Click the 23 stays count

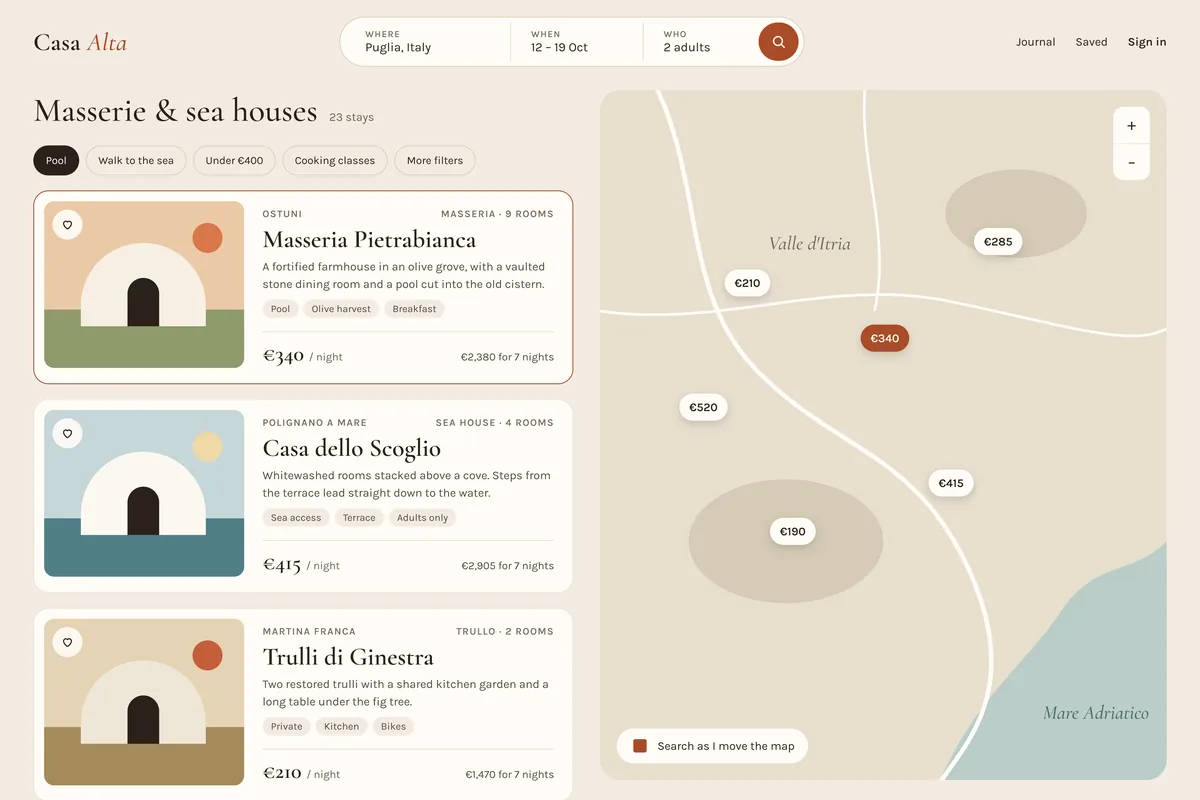pyautogui.click(x=351, y=117)
